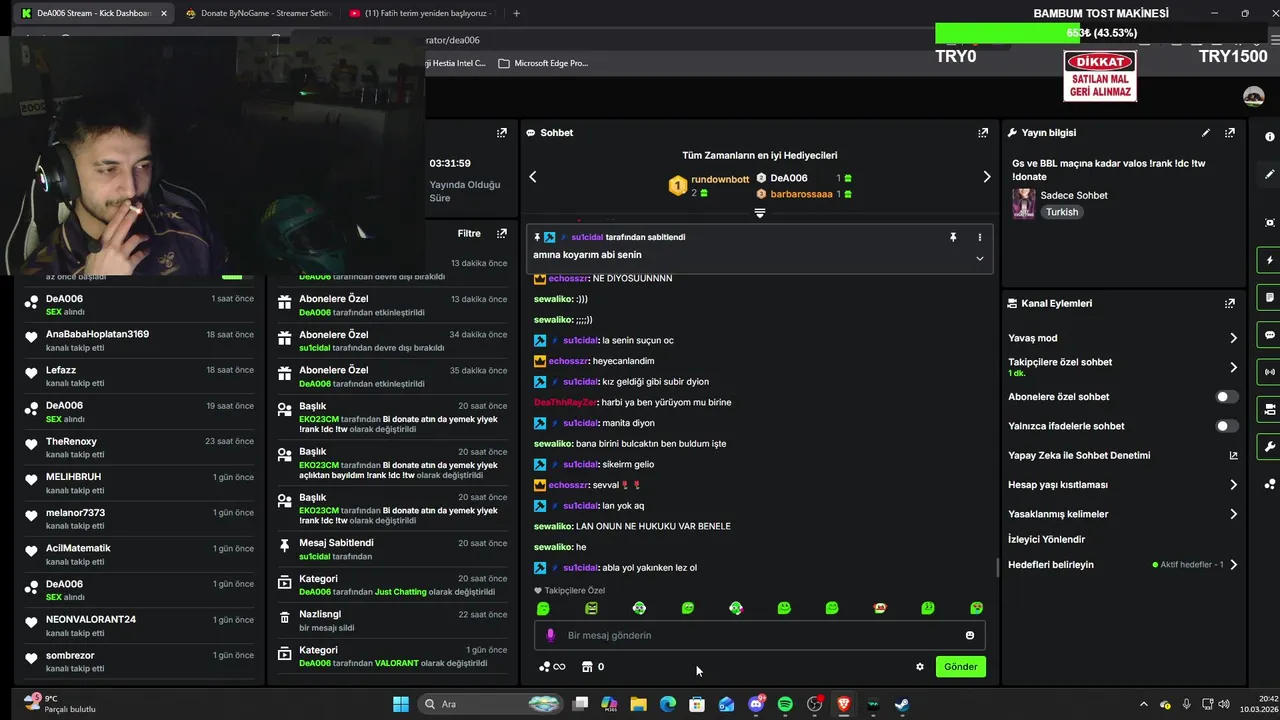
Task: Click the Filtre button in activity log
Action: 469,233
